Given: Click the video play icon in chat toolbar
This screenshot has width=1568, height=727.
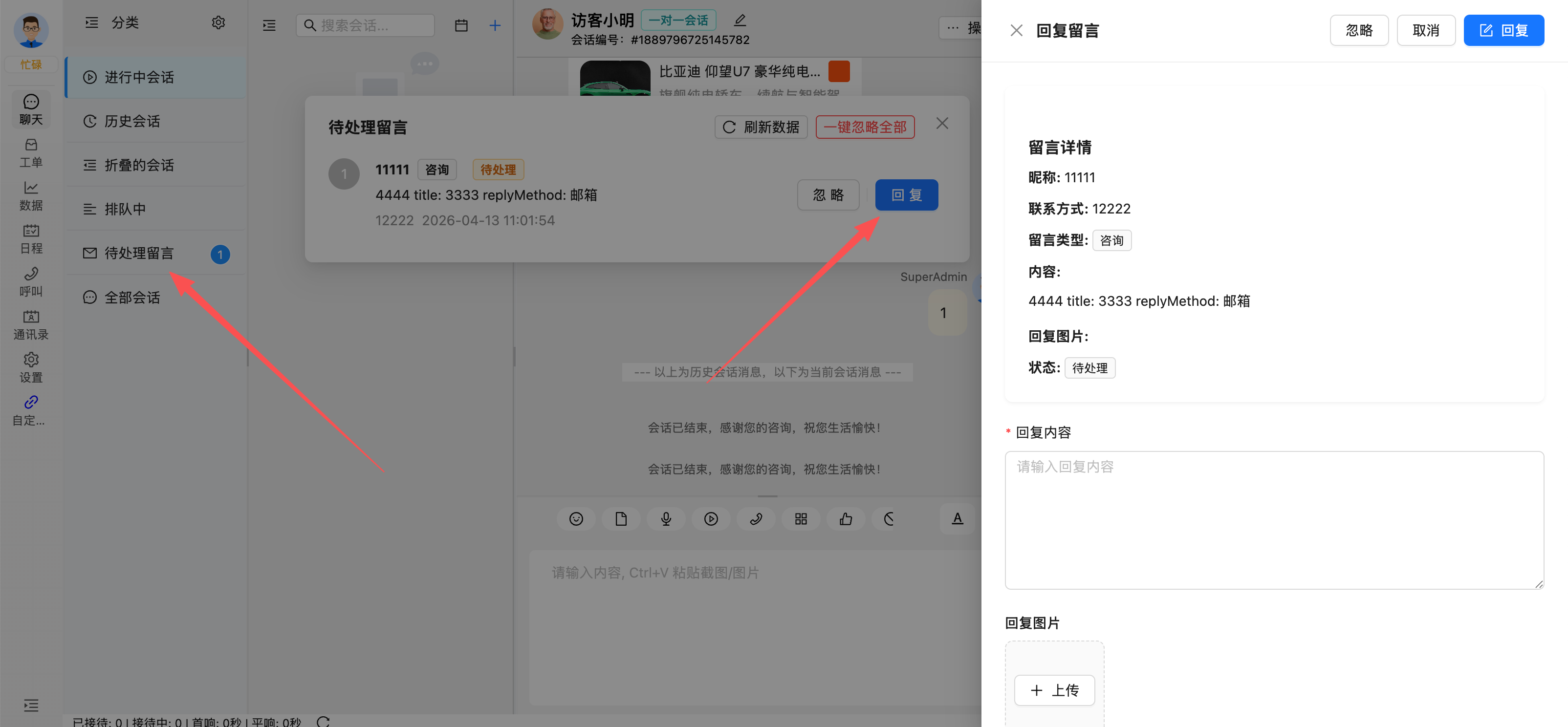Looking at the screenshot, I should 711,519.
